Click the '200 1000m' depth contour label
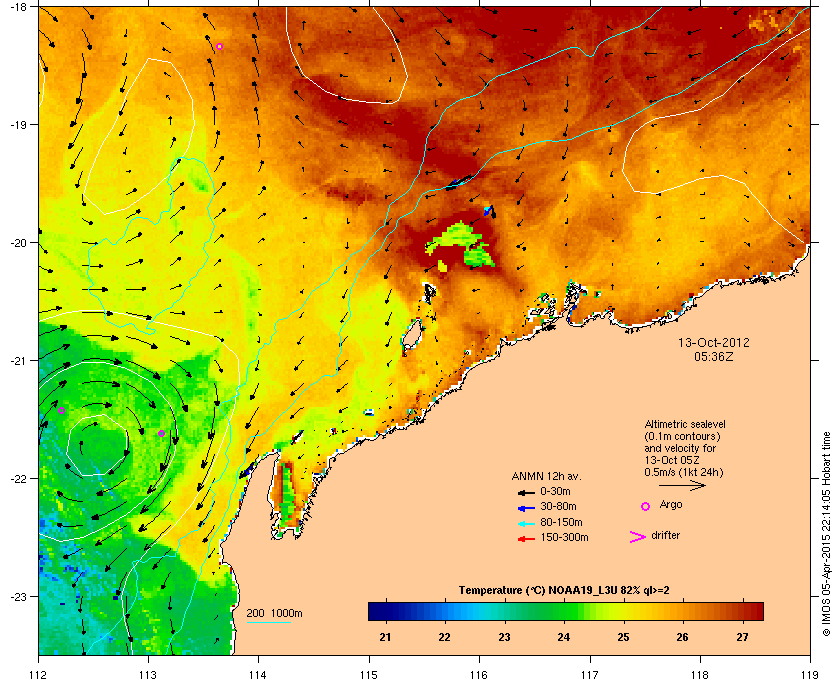This screenshot has width=840, height=680. (274, 614)
